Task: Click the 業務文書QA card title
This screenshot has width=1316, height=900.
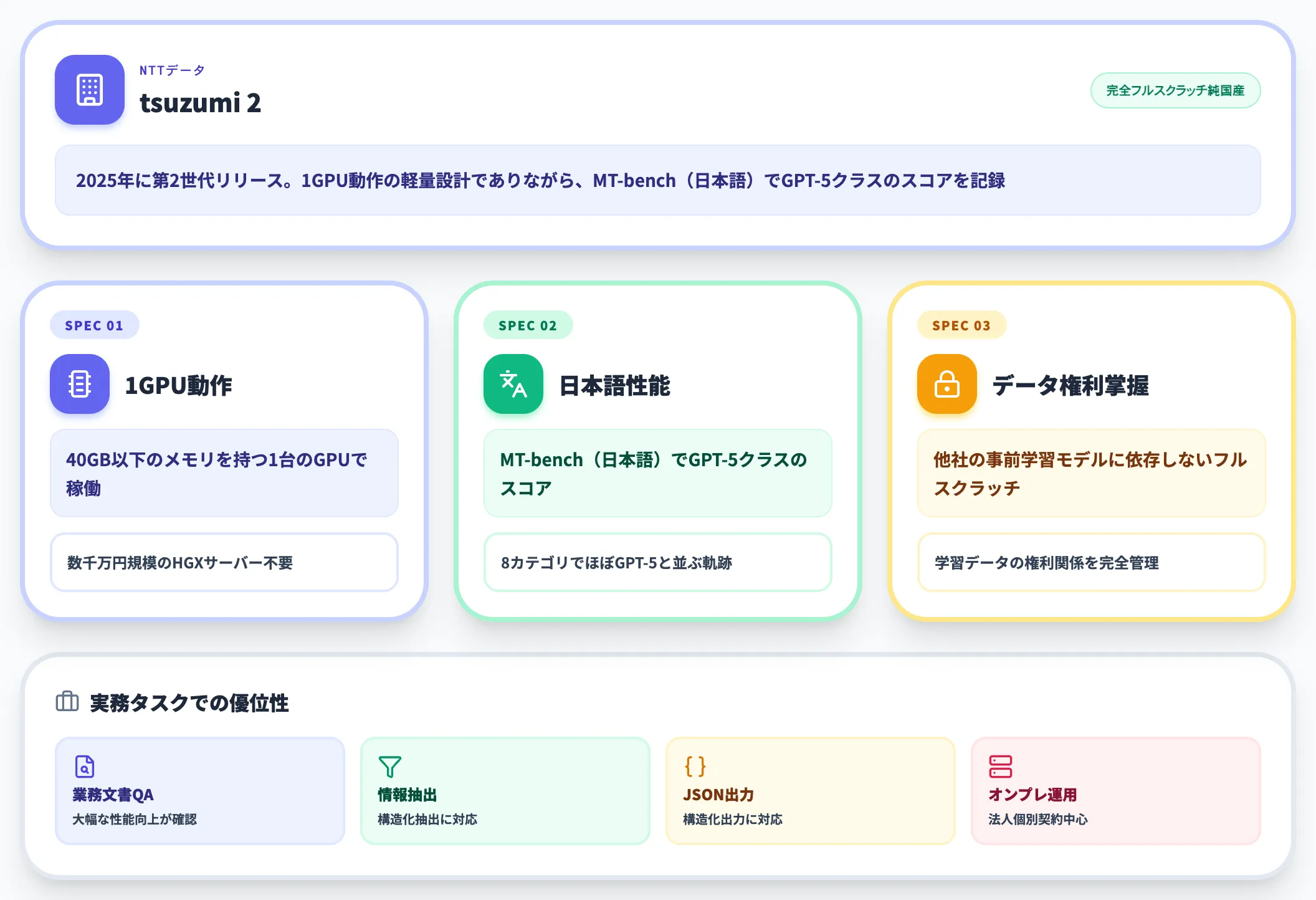Action: click(113, 795)
